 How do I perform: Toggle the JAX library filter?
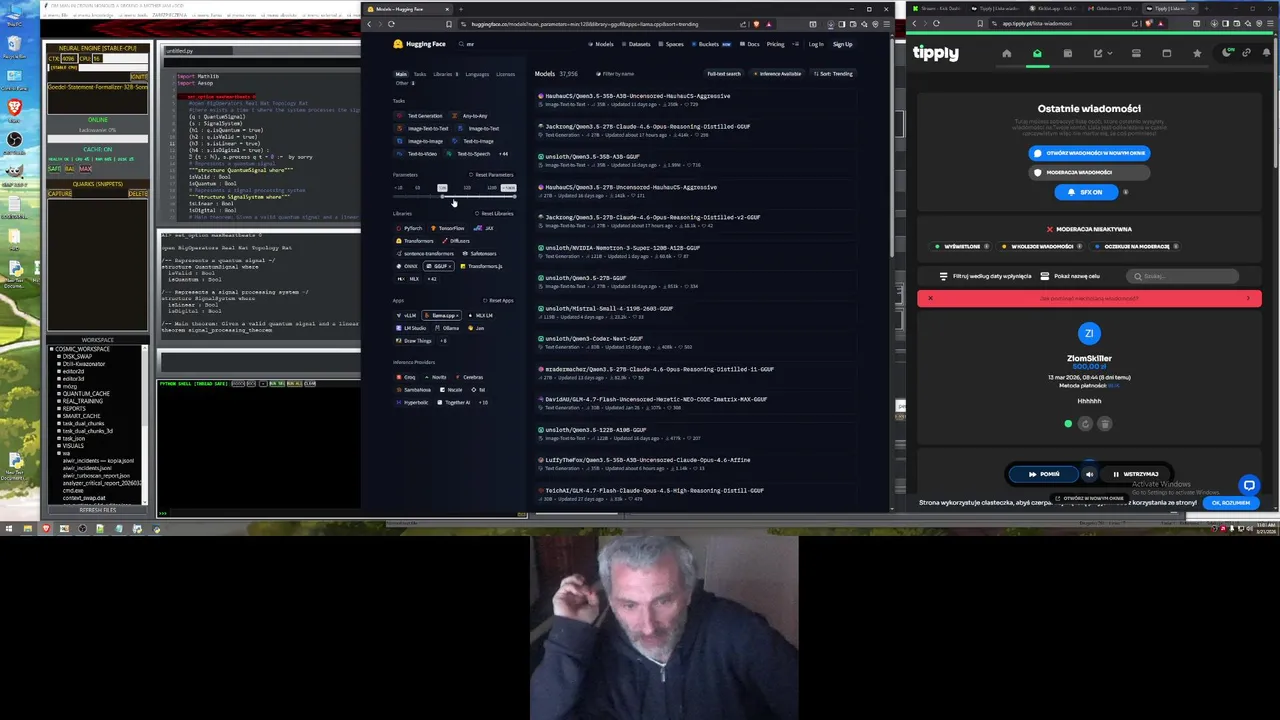pyautogui.click(x=484, y=228)
